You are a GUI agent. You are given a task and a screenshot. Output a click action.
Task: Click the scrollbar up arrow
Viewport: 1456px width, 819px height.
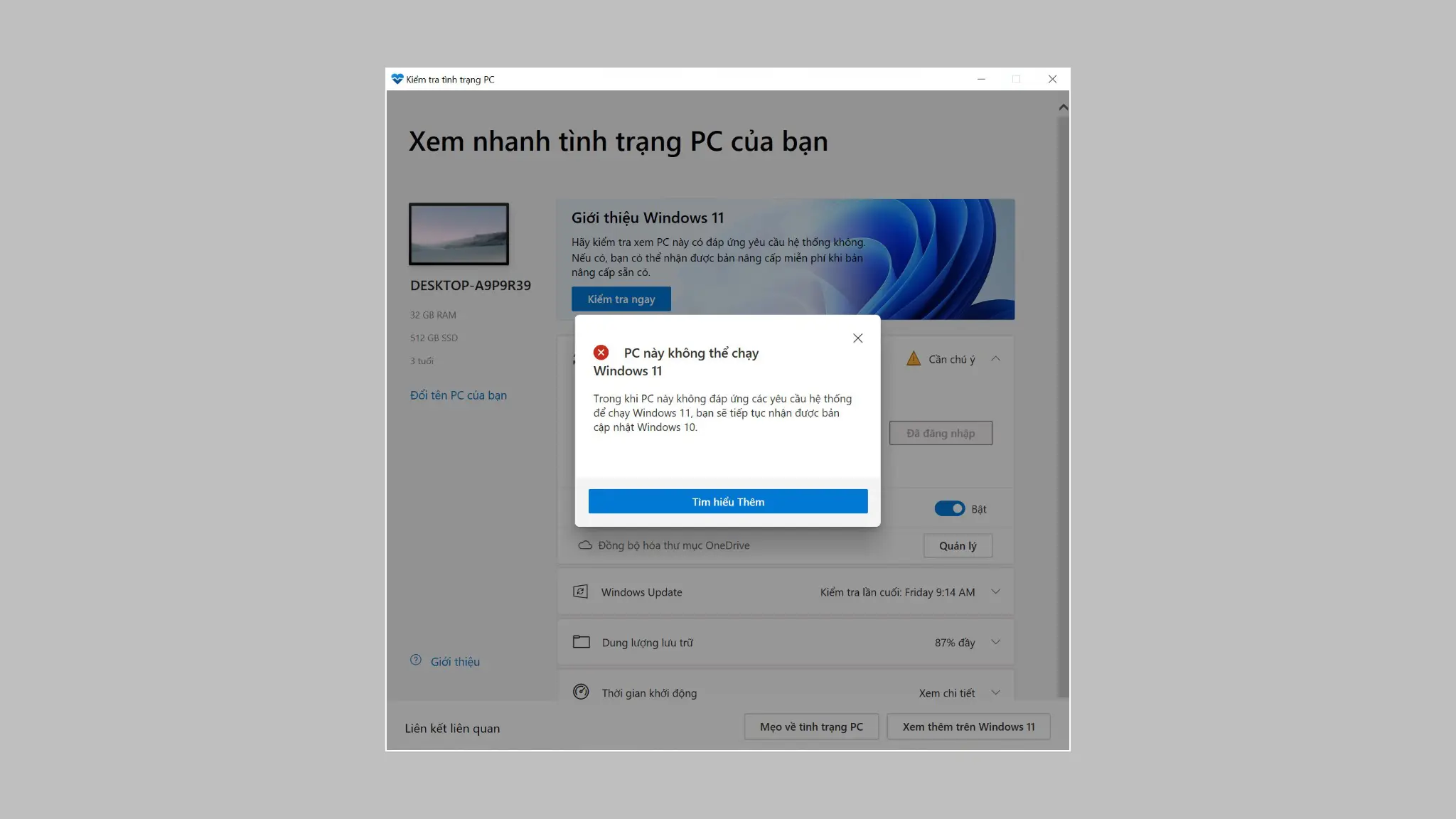pos(1063,107)
